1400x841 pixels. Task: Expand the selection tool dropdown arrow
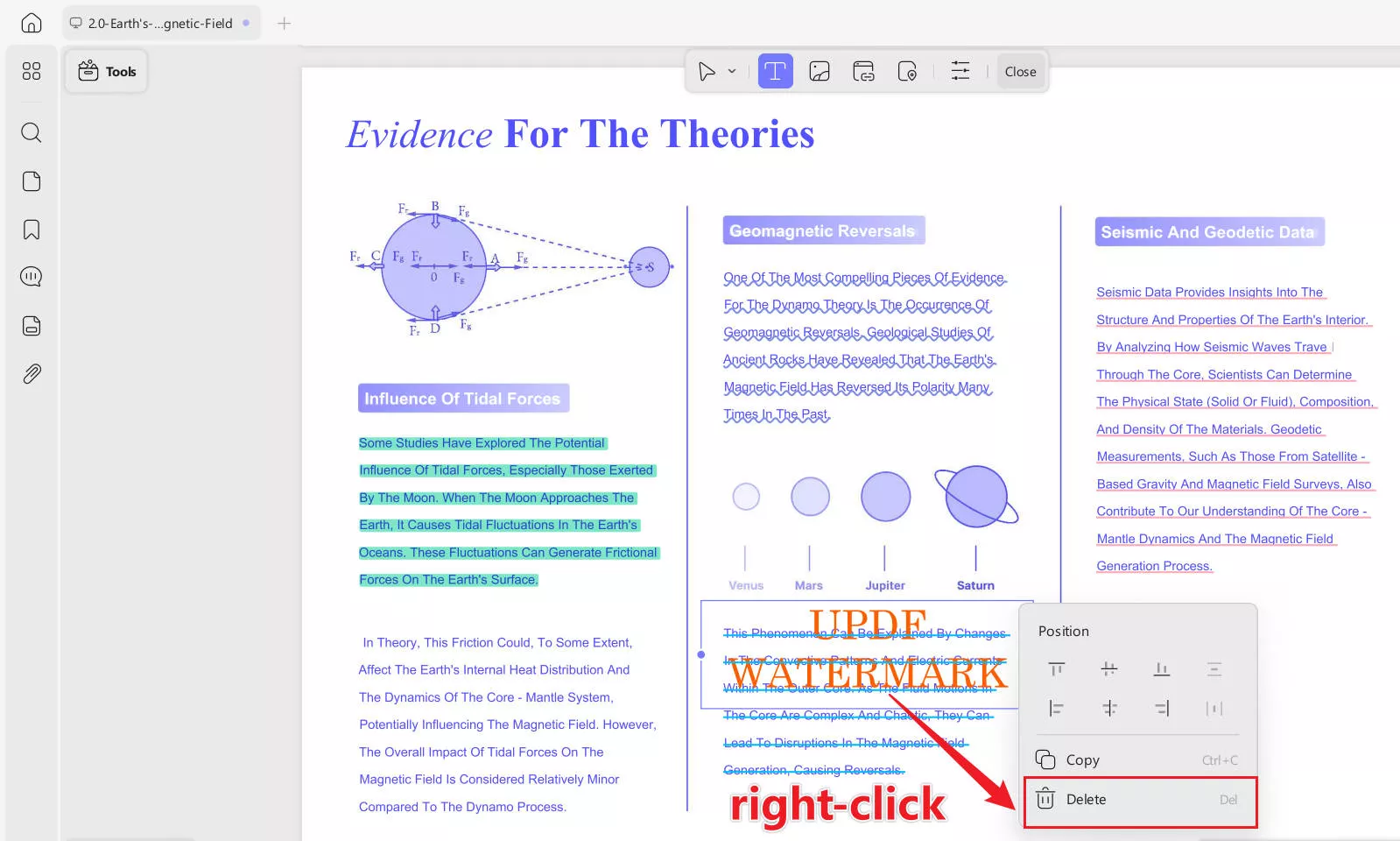[x=732, y=72]
